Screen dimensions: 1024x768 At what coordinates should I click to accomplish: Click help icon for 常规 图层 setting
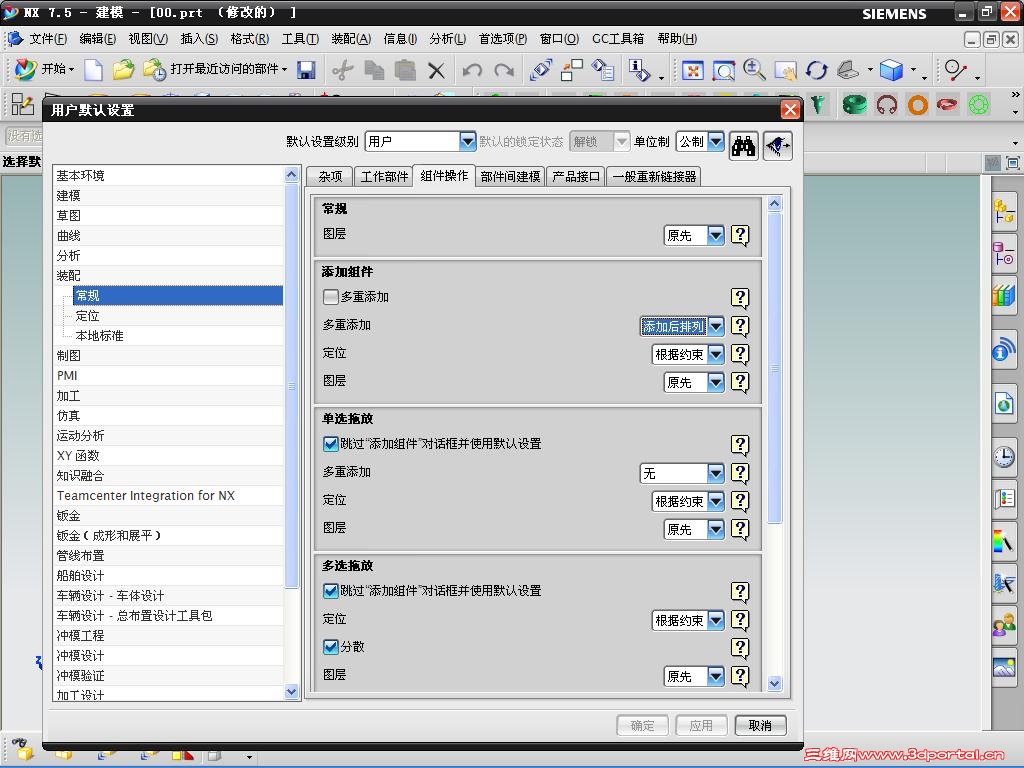(x=740, y=235)
